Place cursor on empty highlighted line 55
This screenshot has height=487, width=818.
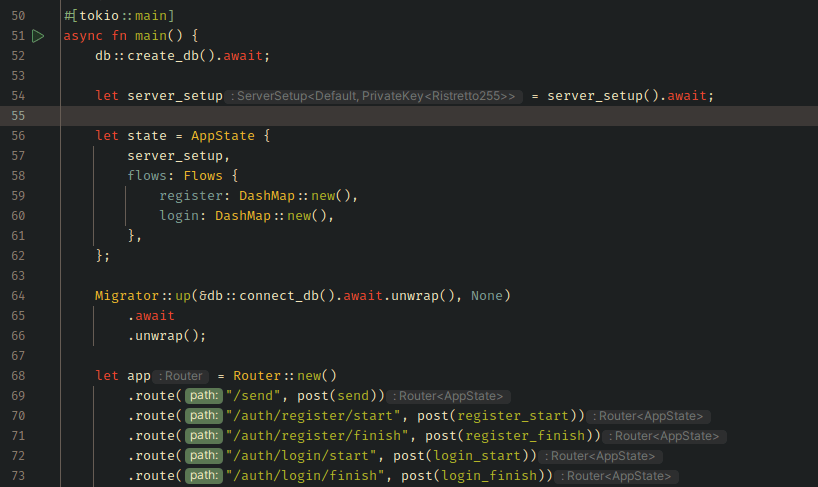(x=438, y=116)
